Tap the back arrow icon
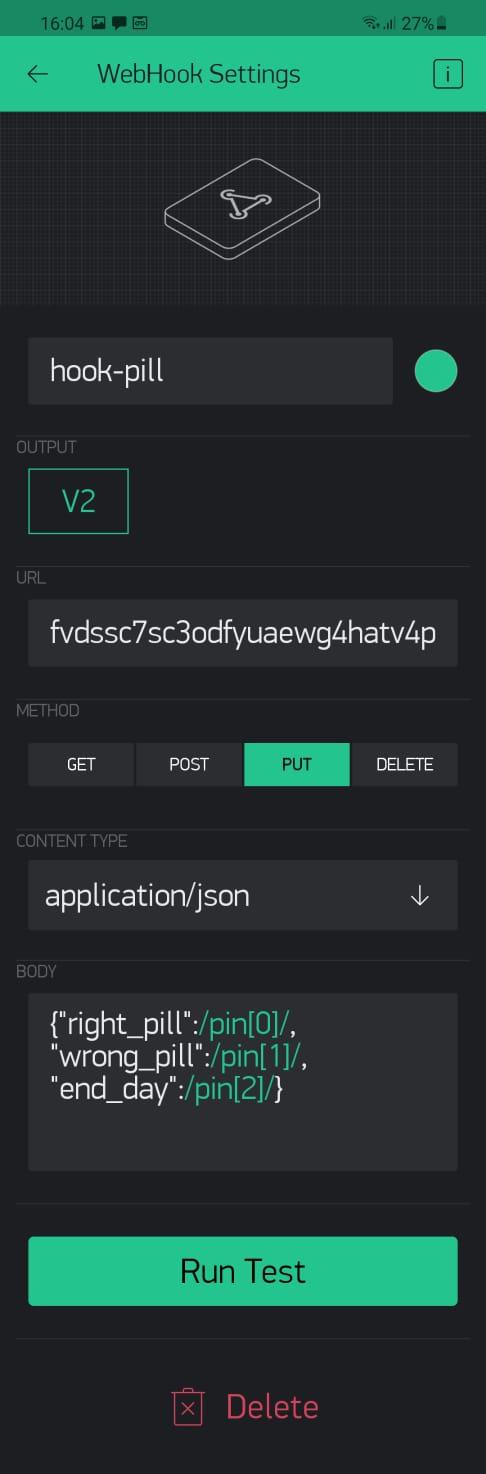Viewport: 486px width, 1474px height. coord(38,74)
